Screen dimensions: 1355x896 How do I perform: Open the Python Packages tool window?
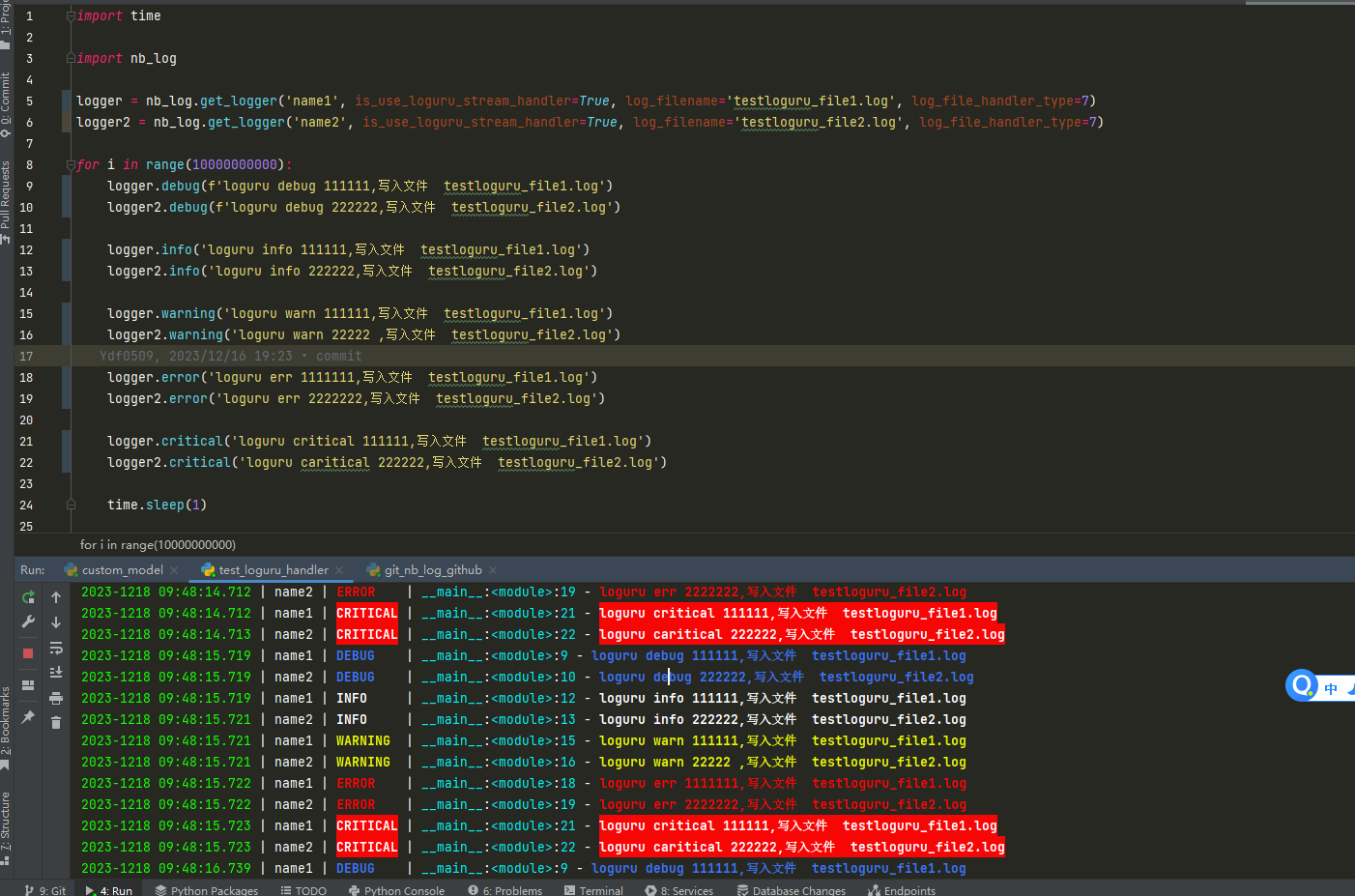tap(207, 890)
